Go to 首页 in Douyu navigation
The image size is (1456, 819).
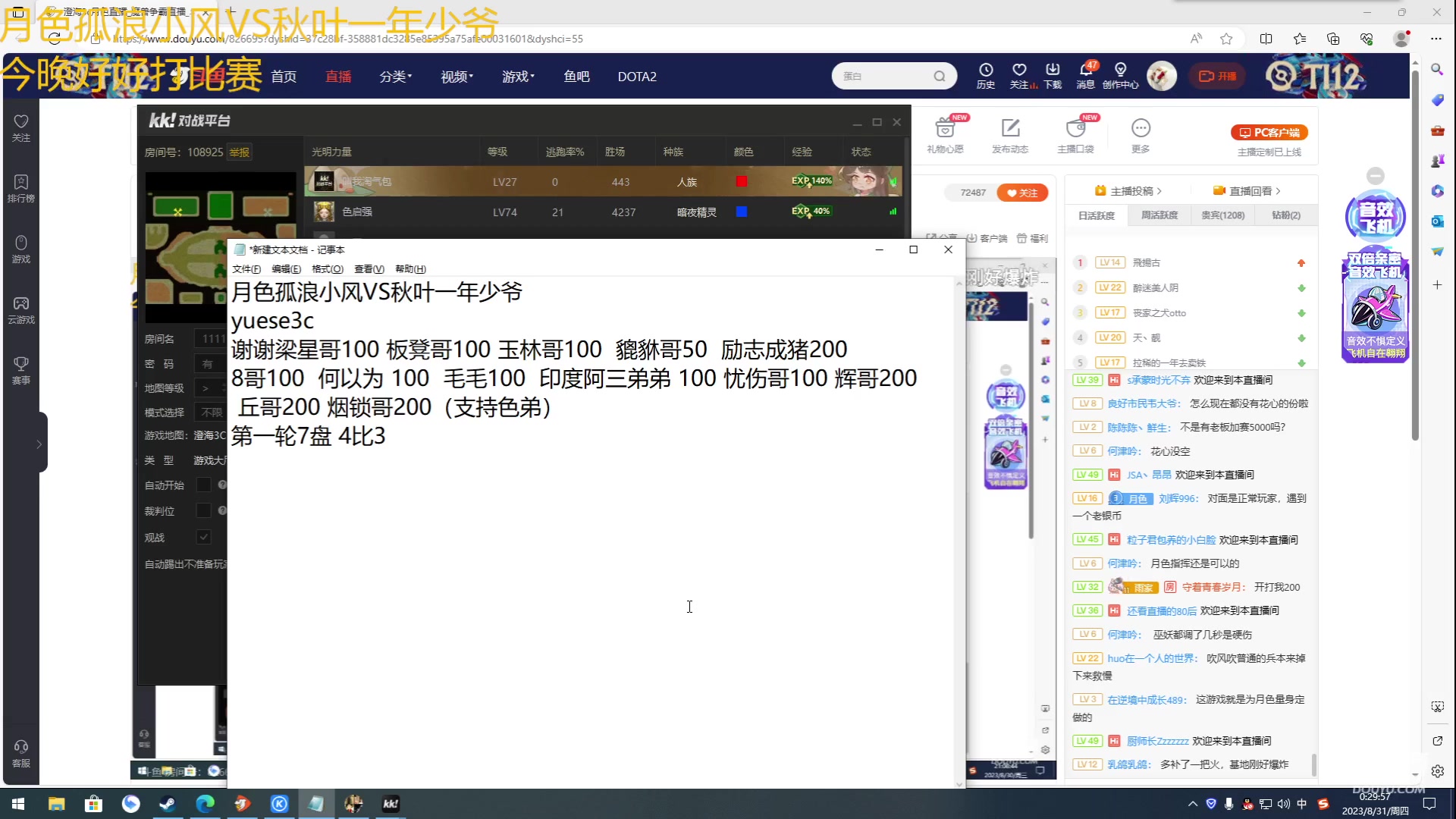[284, 77]
